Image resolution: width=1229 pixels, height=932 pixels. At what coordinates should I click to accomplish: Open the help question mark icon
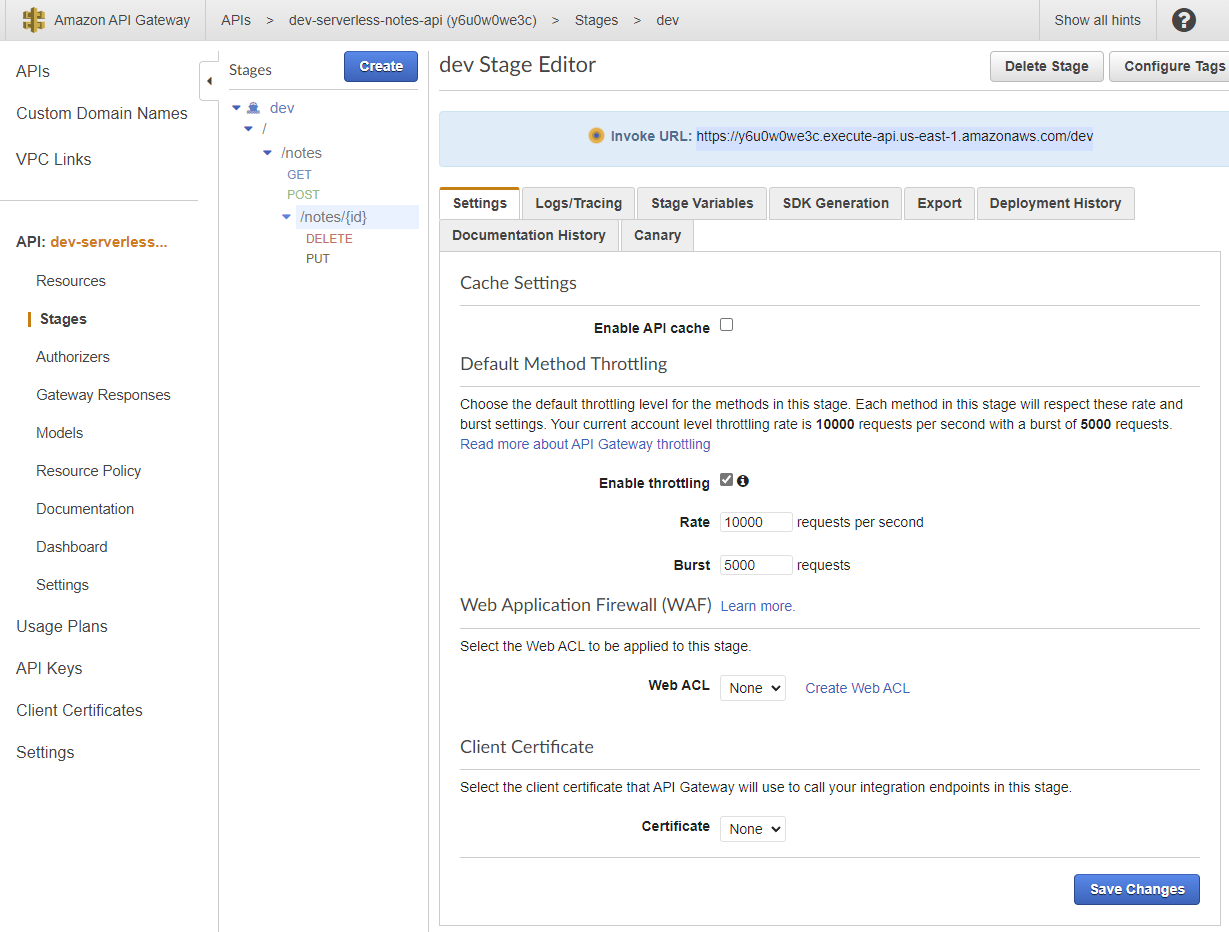pyautogui.click(x=1183, y=20)
